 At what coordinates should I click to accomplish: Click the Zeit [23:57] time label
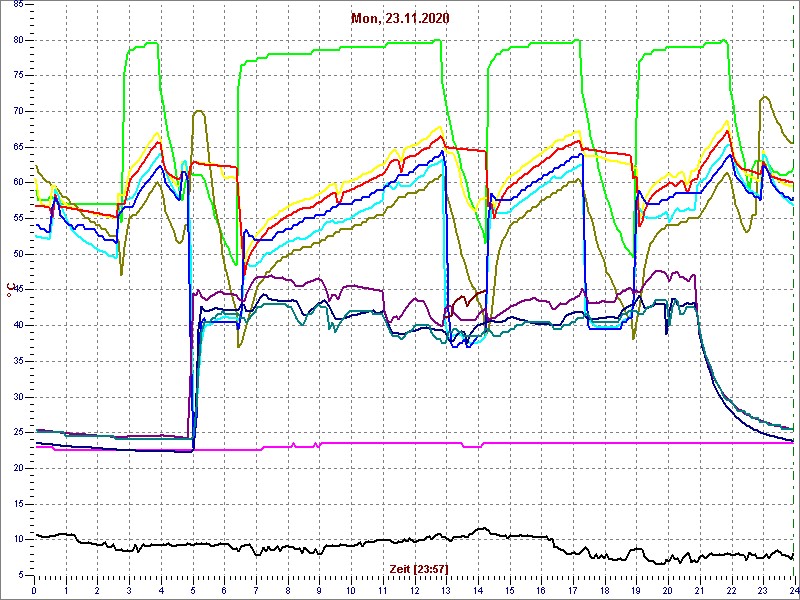point(419,568)
